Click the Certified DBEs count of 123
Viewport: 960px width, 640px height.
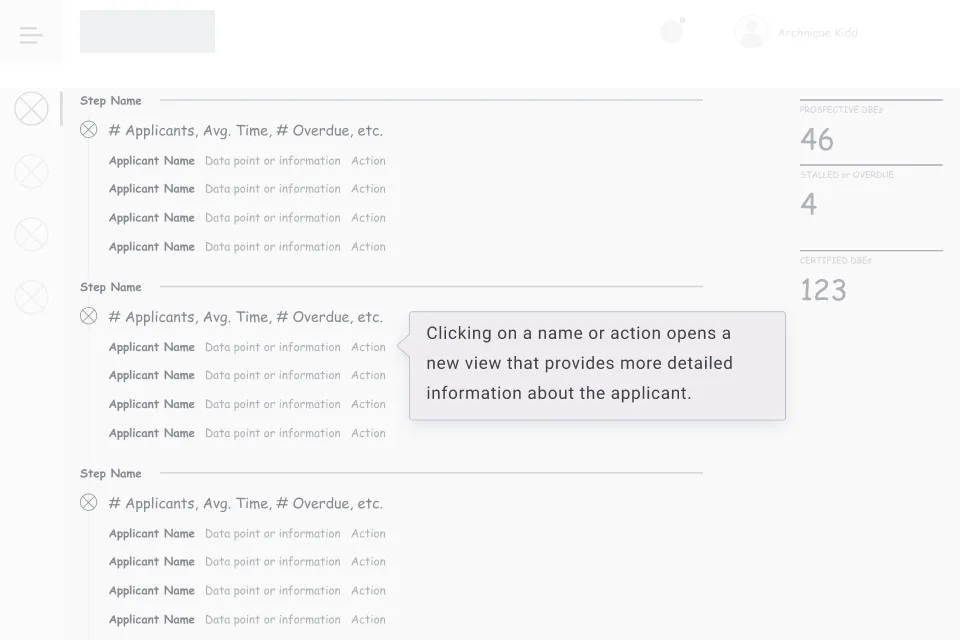point(823,289)
